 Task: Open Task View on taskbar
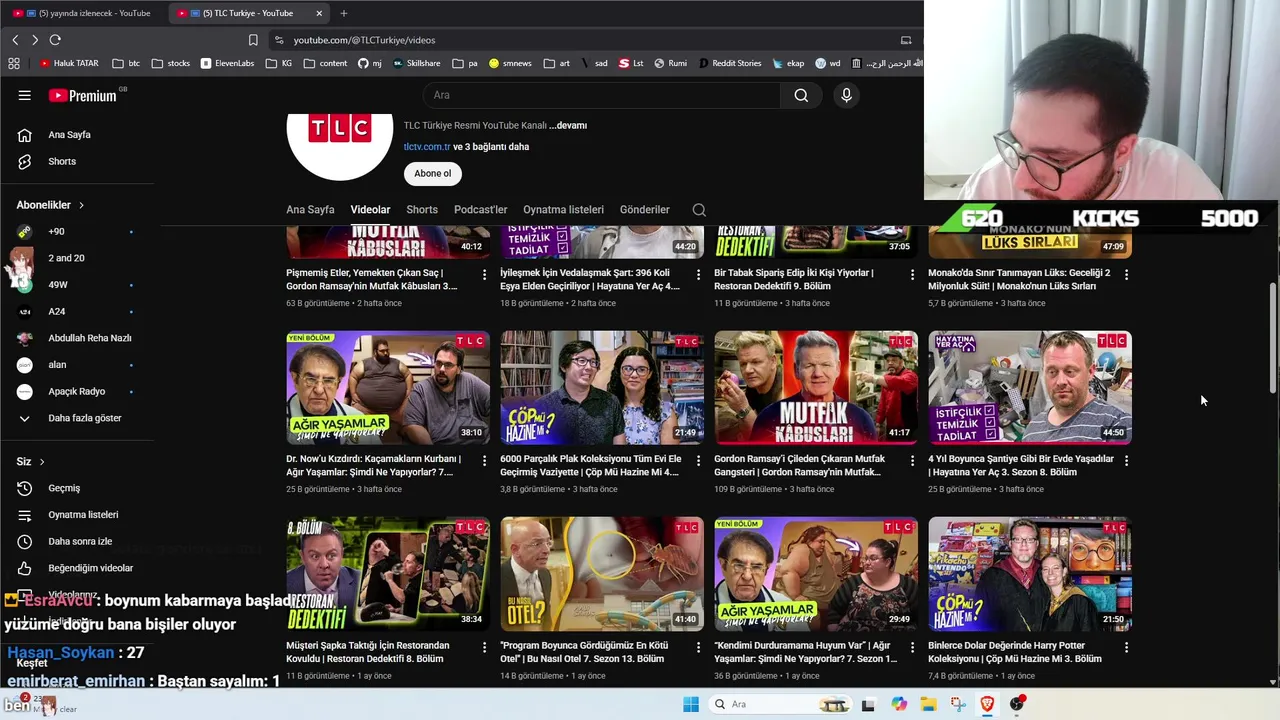[x=868, y=704]
